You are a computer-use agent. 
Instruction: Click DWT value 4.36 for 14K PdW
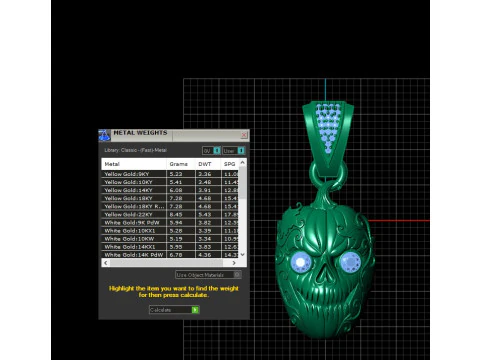point(204,255)
